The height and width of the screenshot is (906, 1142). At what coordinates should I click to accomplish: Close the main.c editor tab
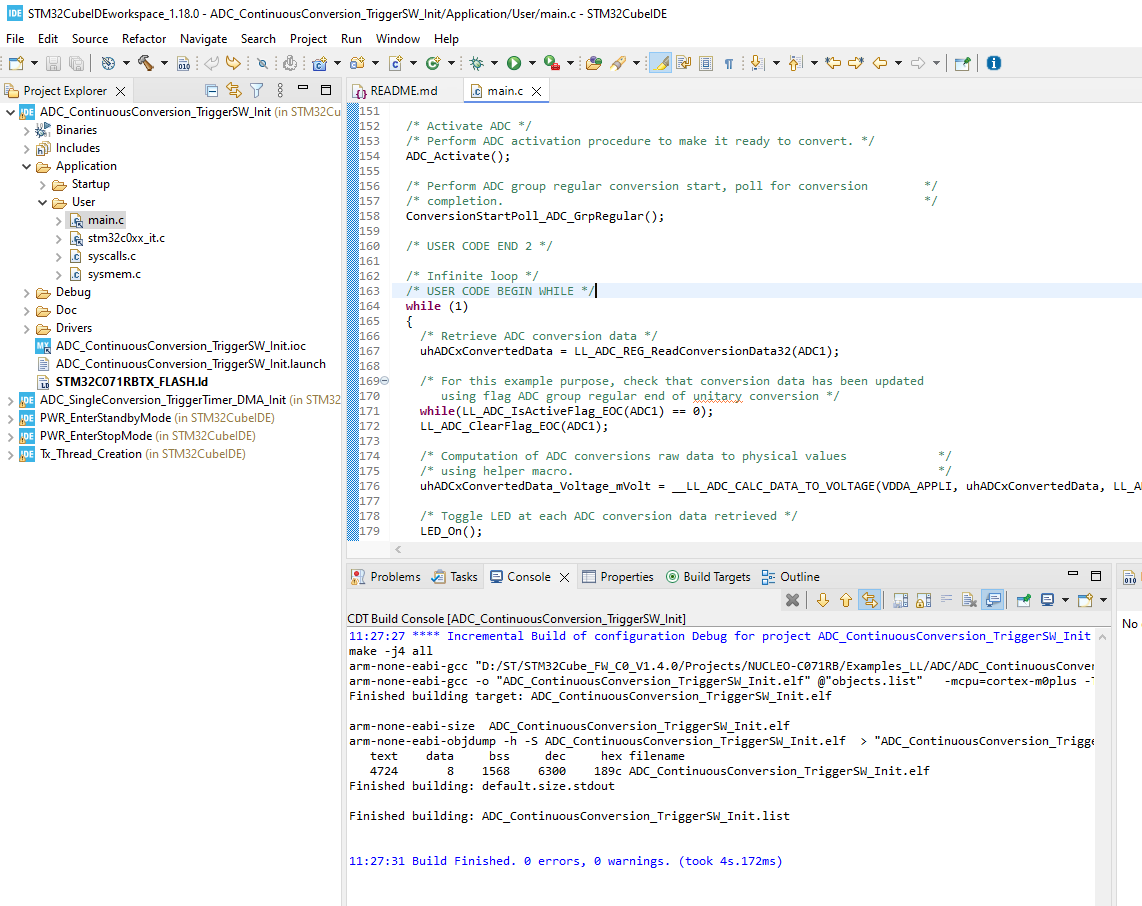coord(537,91)
